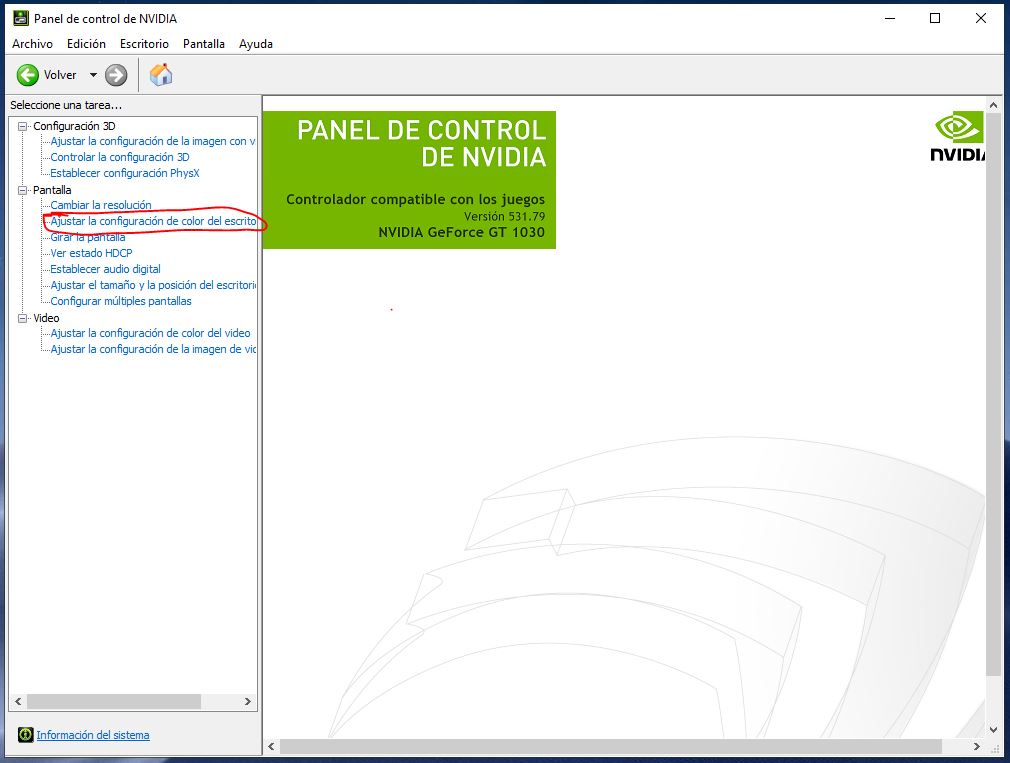Open Establecer configuración PhysX
This screenshot has height=763, width=1010.
[125, 173]
